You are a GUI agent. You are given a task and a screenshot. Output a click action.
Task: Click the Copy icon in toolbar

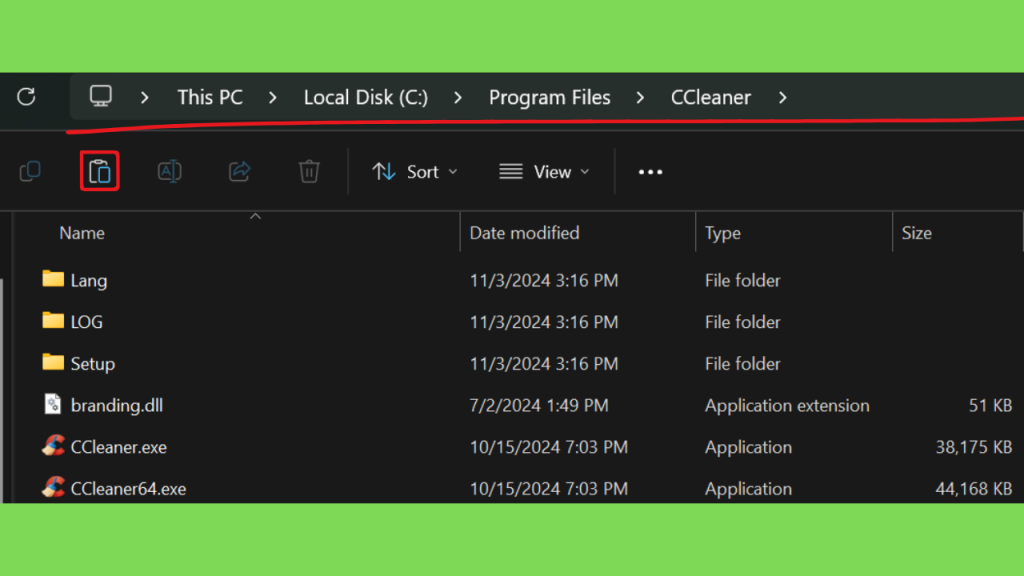coord(30,172)
